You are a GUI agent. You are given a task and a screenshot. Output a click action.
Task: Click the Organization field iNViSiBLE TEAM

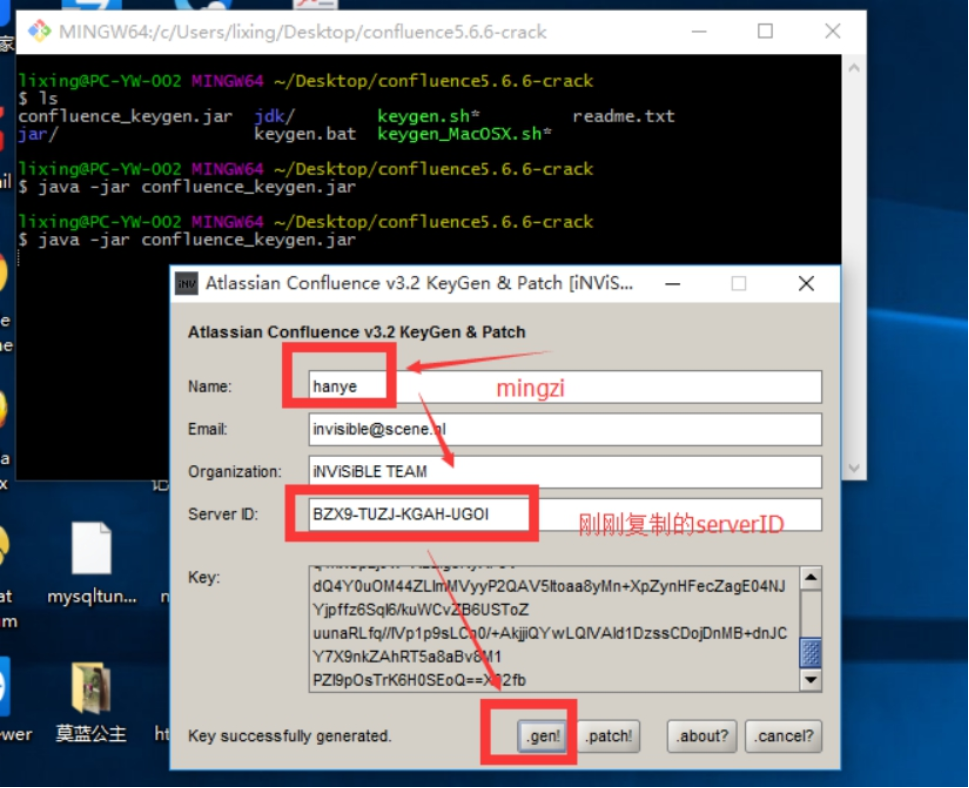click(565, 472)
